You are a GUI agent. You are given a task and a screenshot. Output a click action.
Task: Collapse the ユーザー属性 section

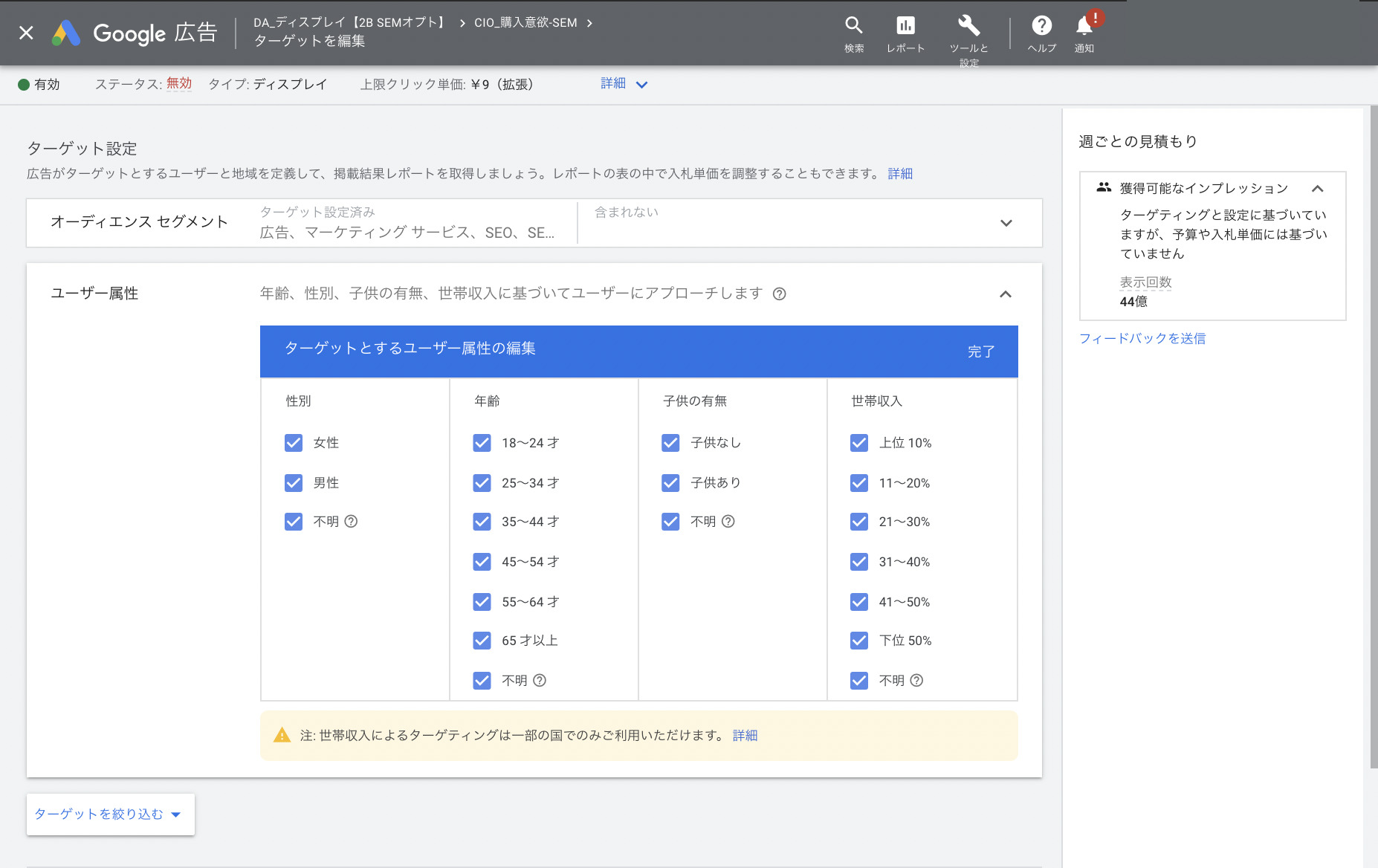[x=1006, y=294]
